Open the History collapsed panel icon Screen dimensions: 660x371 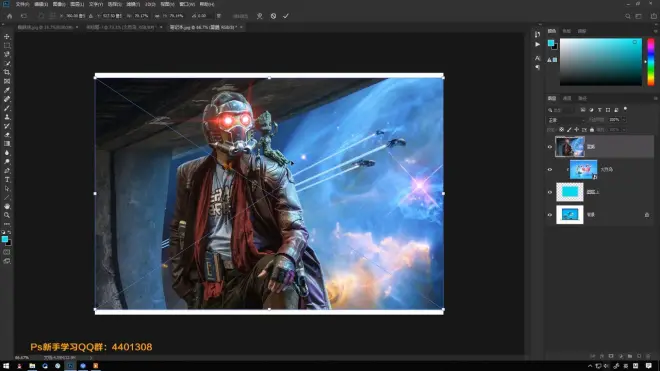538,35
